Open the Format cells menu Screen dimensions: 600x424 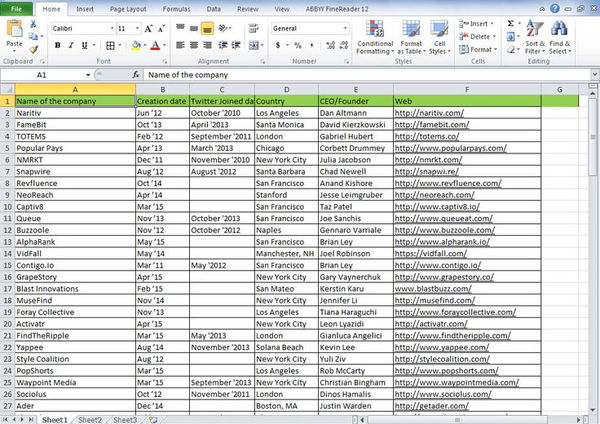(478, 49)
